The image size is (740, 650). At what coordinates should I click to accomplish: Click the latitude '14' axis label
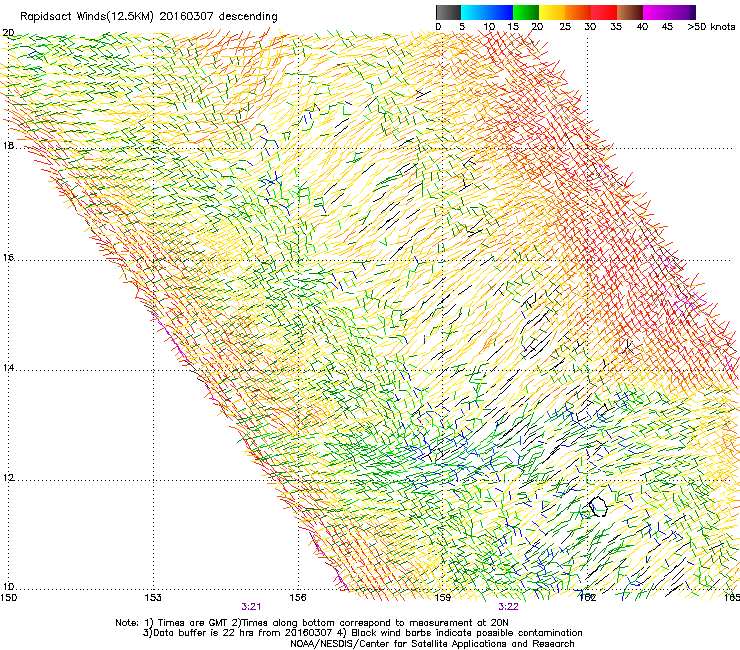(8, 368)
